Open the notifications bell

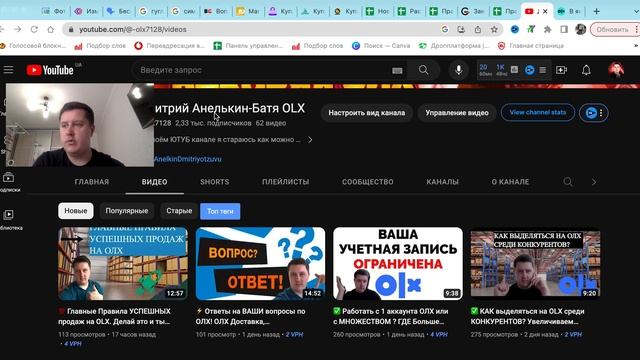(586, 70)
